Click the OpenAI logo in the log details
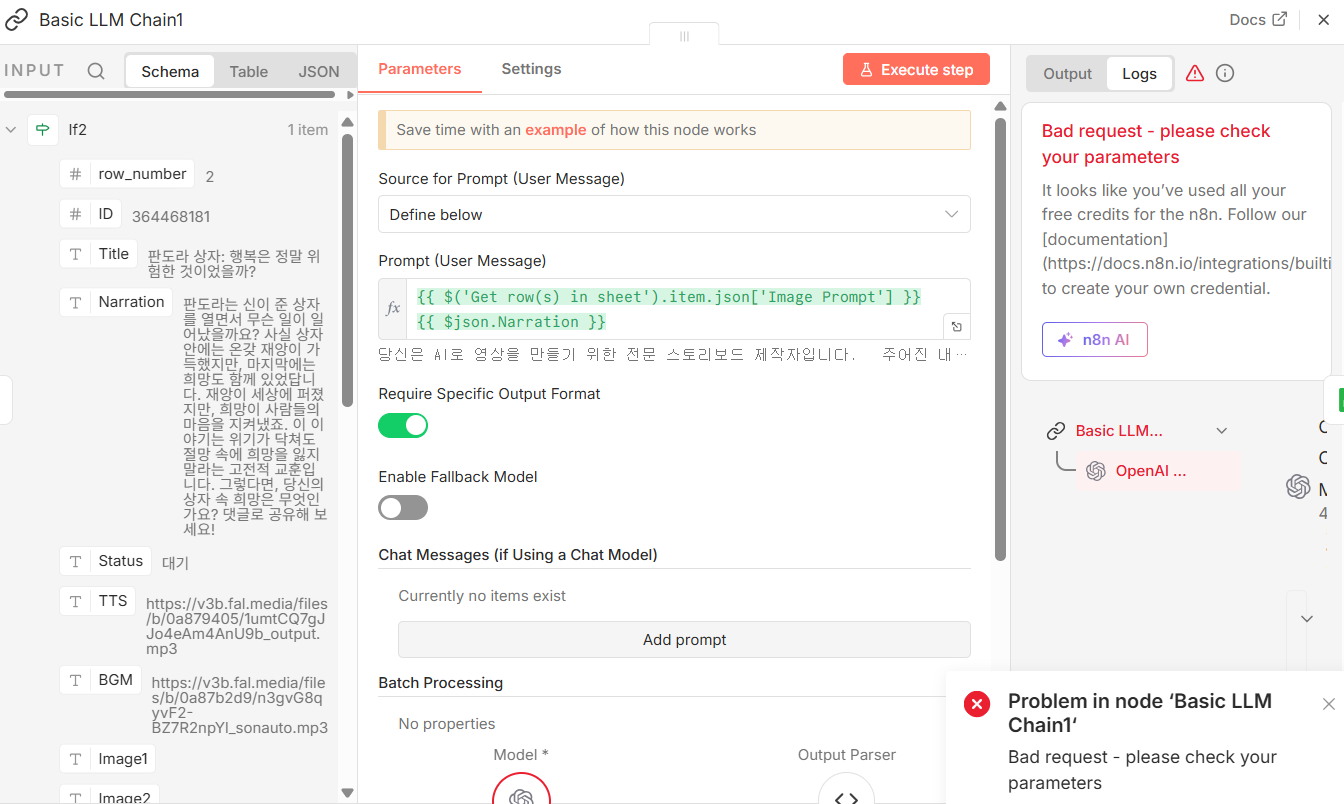 pos(1298,486)
